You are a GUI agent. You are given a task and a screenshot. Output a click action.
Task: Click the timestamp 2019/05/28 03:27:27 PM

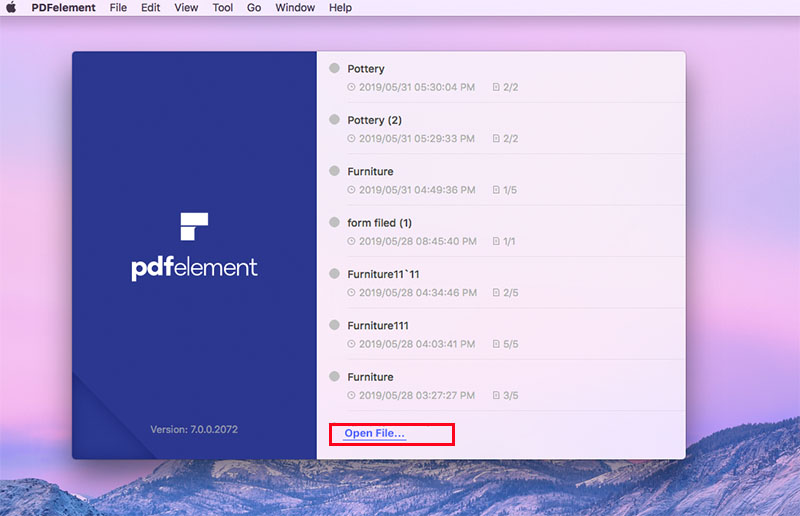(x=417, y=396)
